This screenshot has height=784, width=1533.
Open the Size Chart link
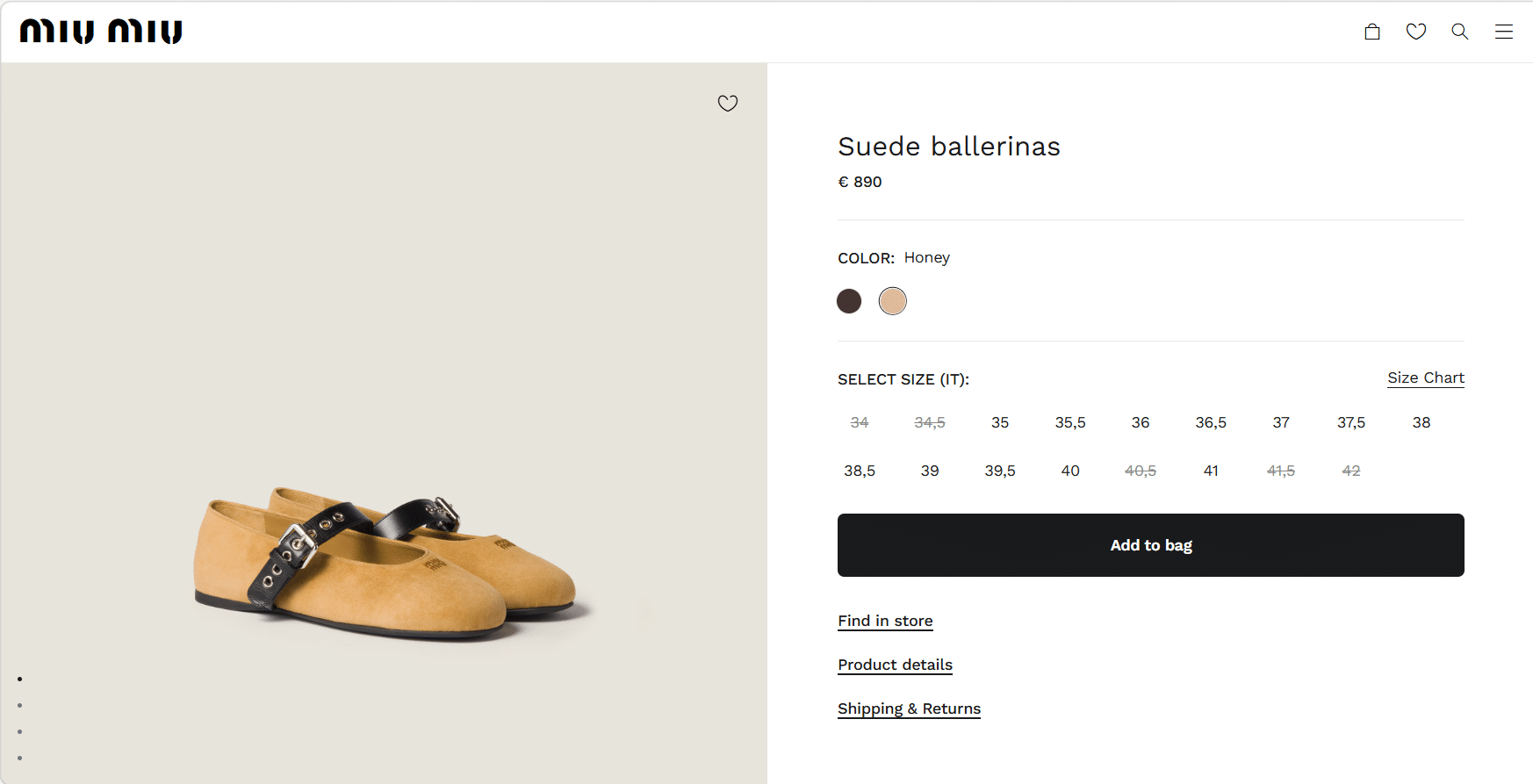pos(1426,378)
